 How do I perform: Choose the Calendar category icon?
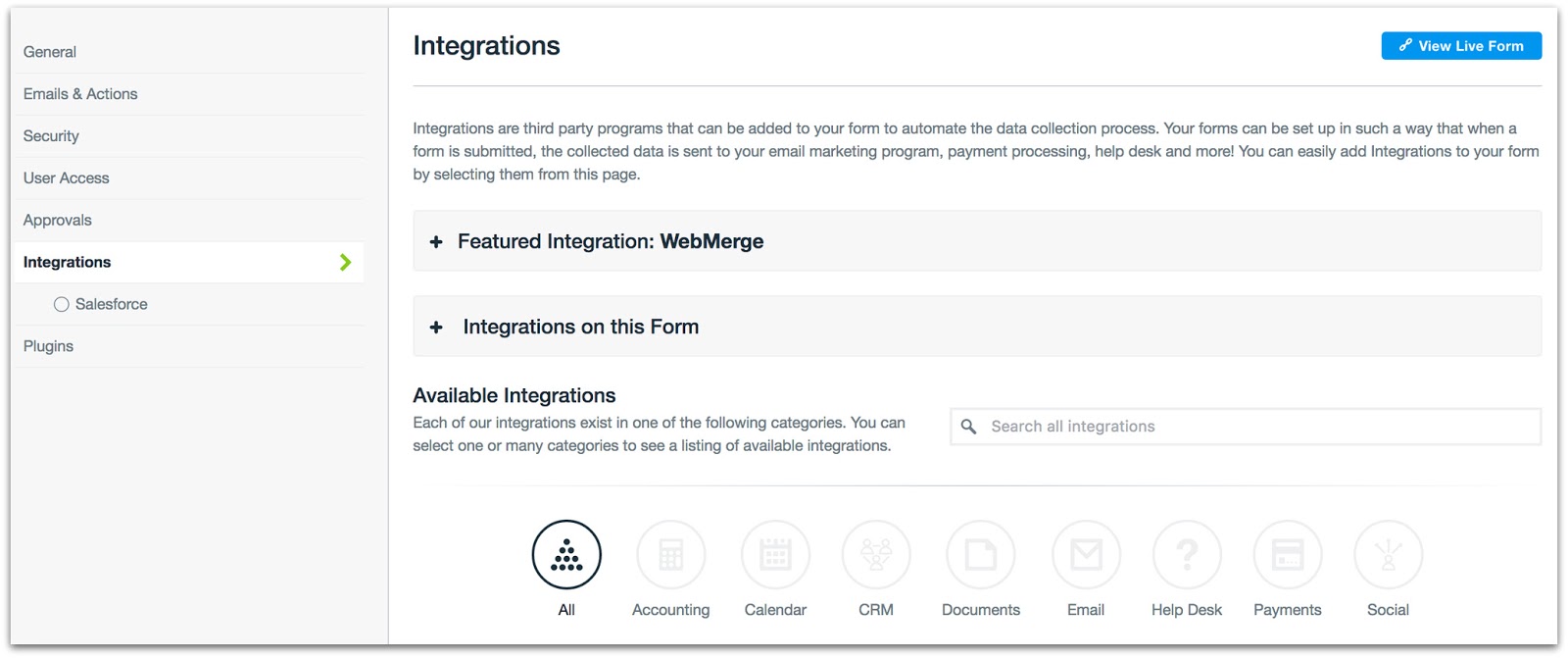point(775,555)
